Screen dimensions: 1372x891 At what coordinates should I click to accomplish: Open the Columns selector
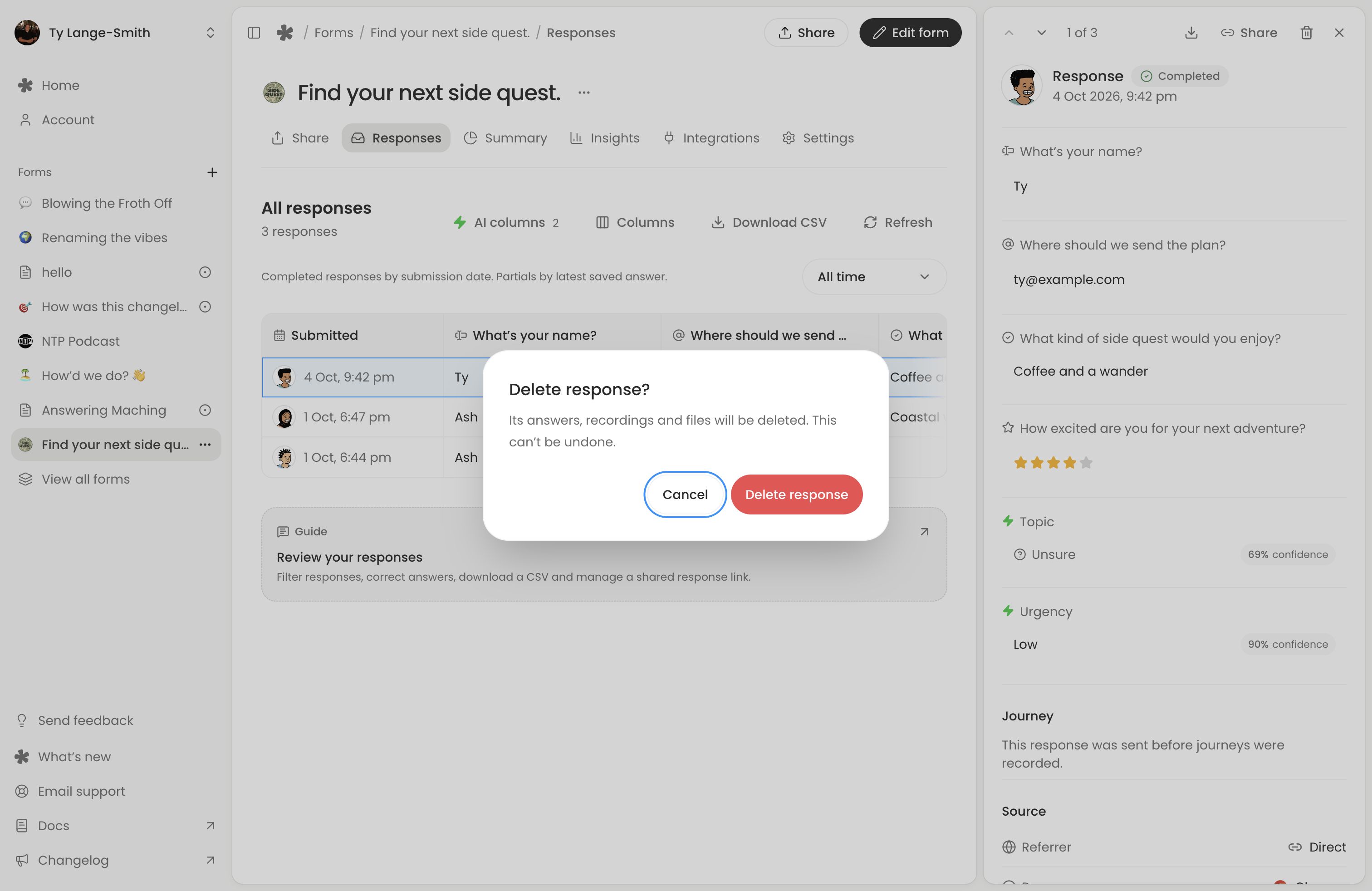tap(635, 222)
